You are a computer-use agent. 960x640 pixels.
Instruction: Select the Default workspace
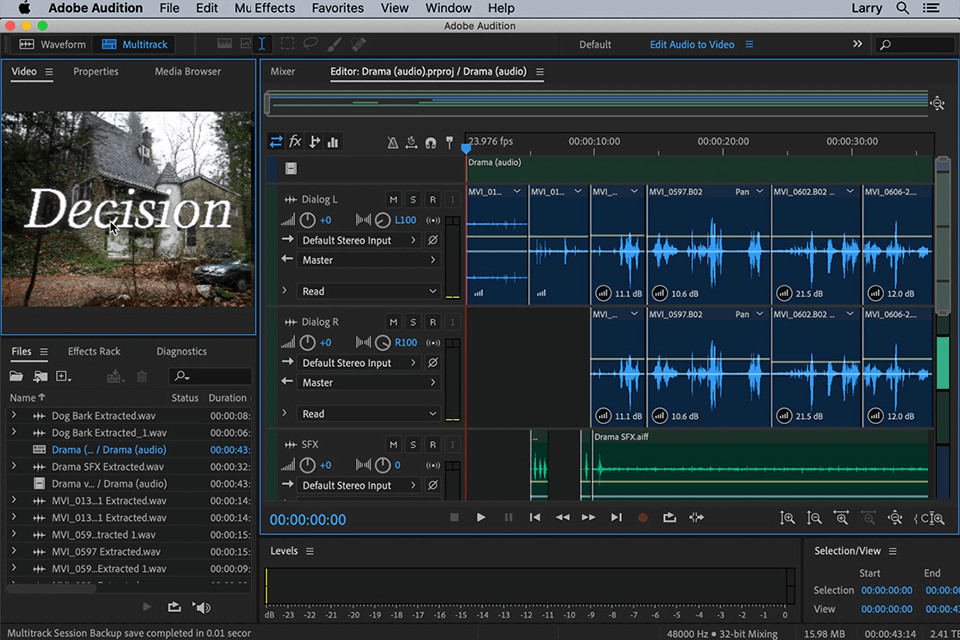click(595, 45)
